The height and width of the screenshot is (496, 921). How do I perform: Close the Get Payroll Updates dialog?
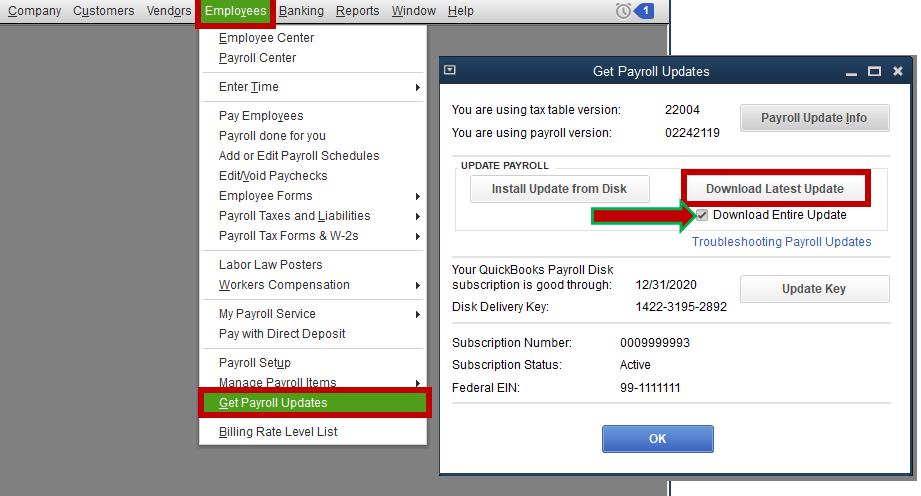(898, 71)
